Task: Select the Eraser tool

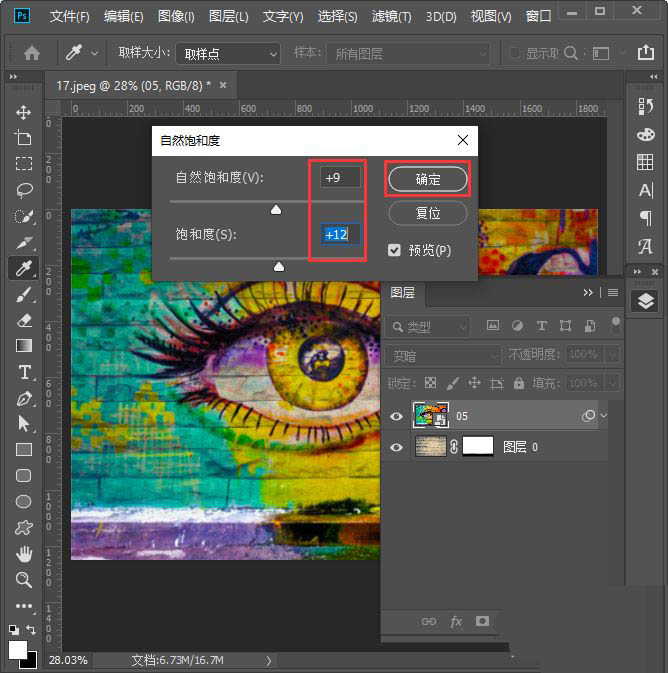Action: 24,320
